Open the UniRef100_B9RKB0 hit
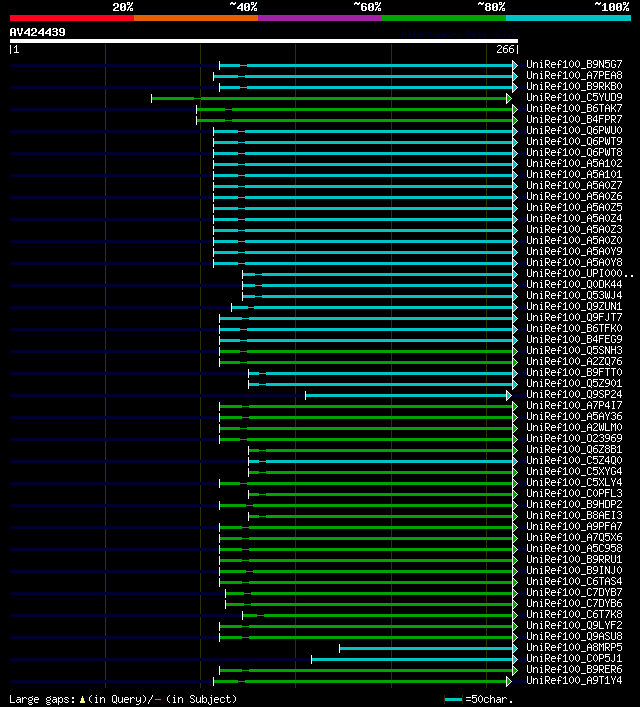The height and width of the screenshot is (707, 640). pos(574,86)
